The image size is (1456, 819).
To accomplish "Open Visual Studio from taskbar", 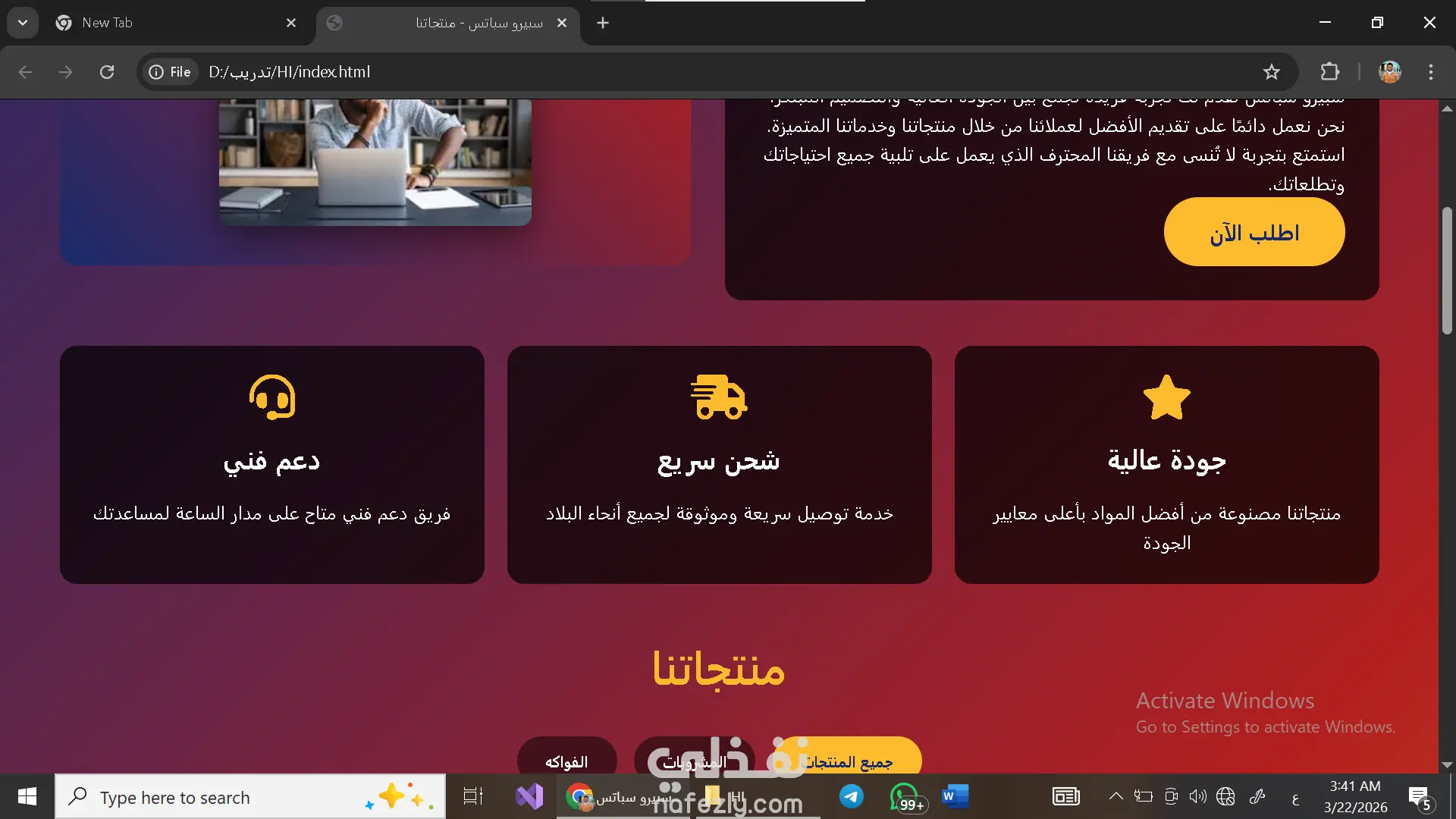I will [x=529, y=796].
